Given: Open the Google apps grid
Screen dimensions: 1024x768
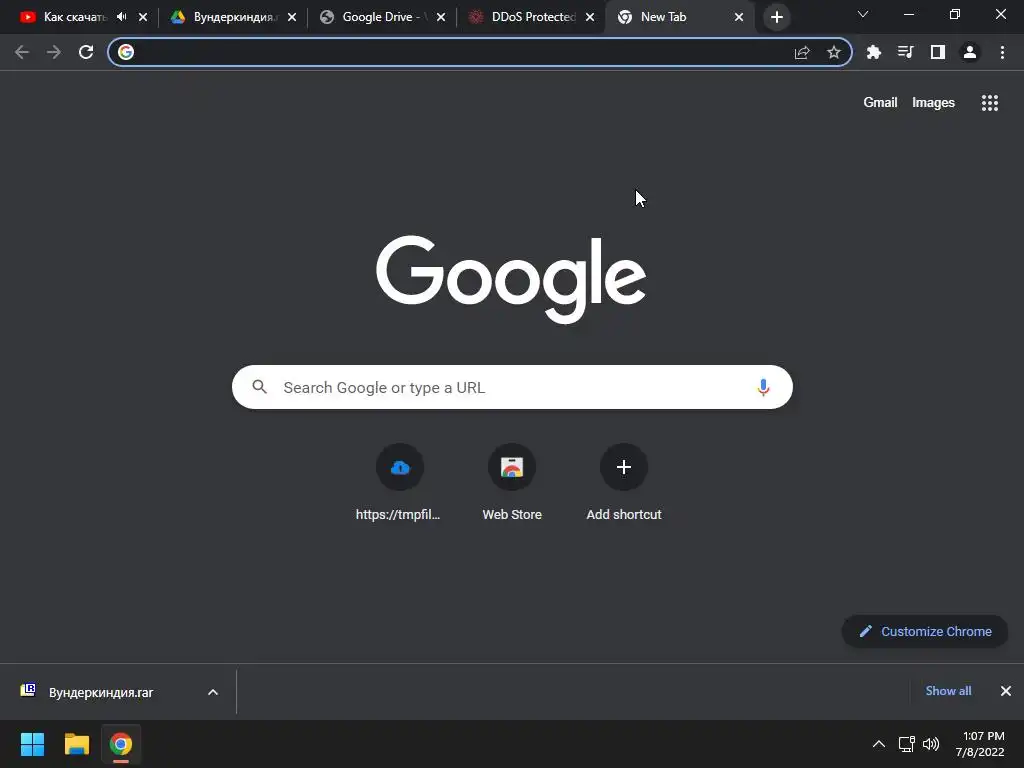Looking at the screenshot, I should (x=990, y=103).
